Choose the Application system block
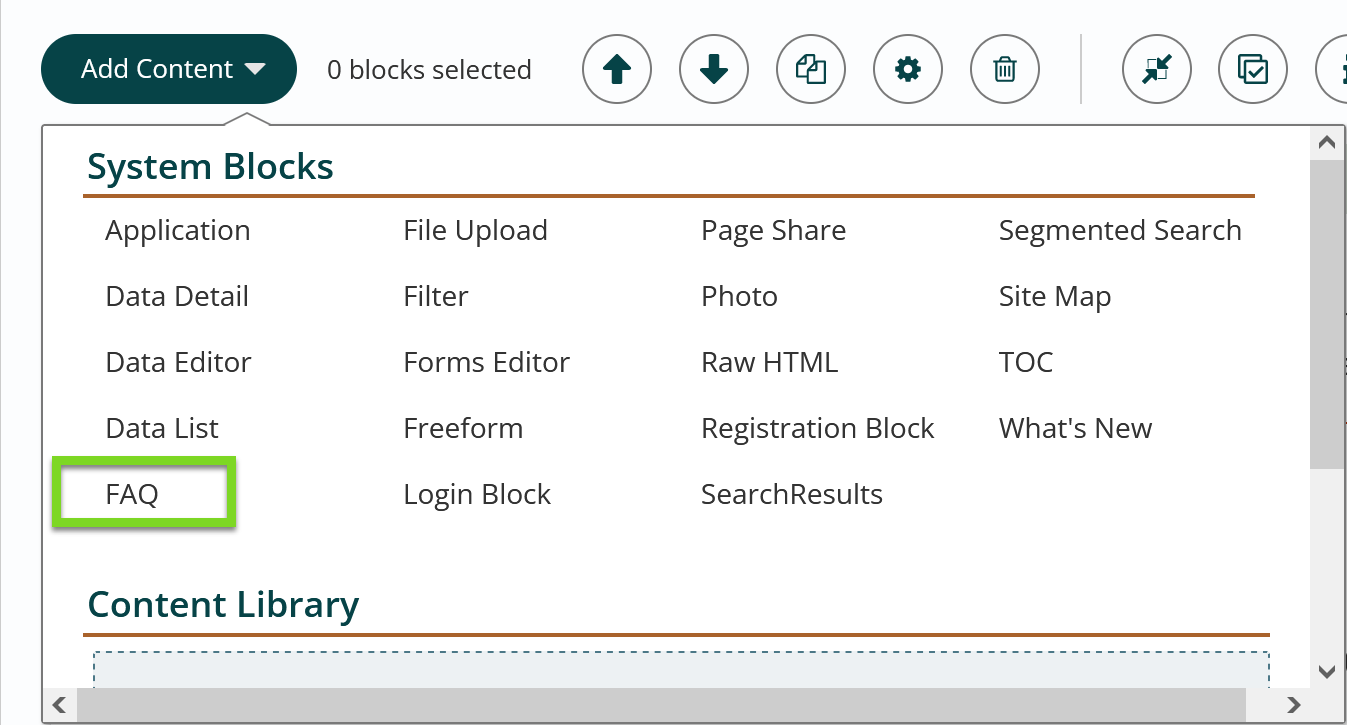 [178, 231]
